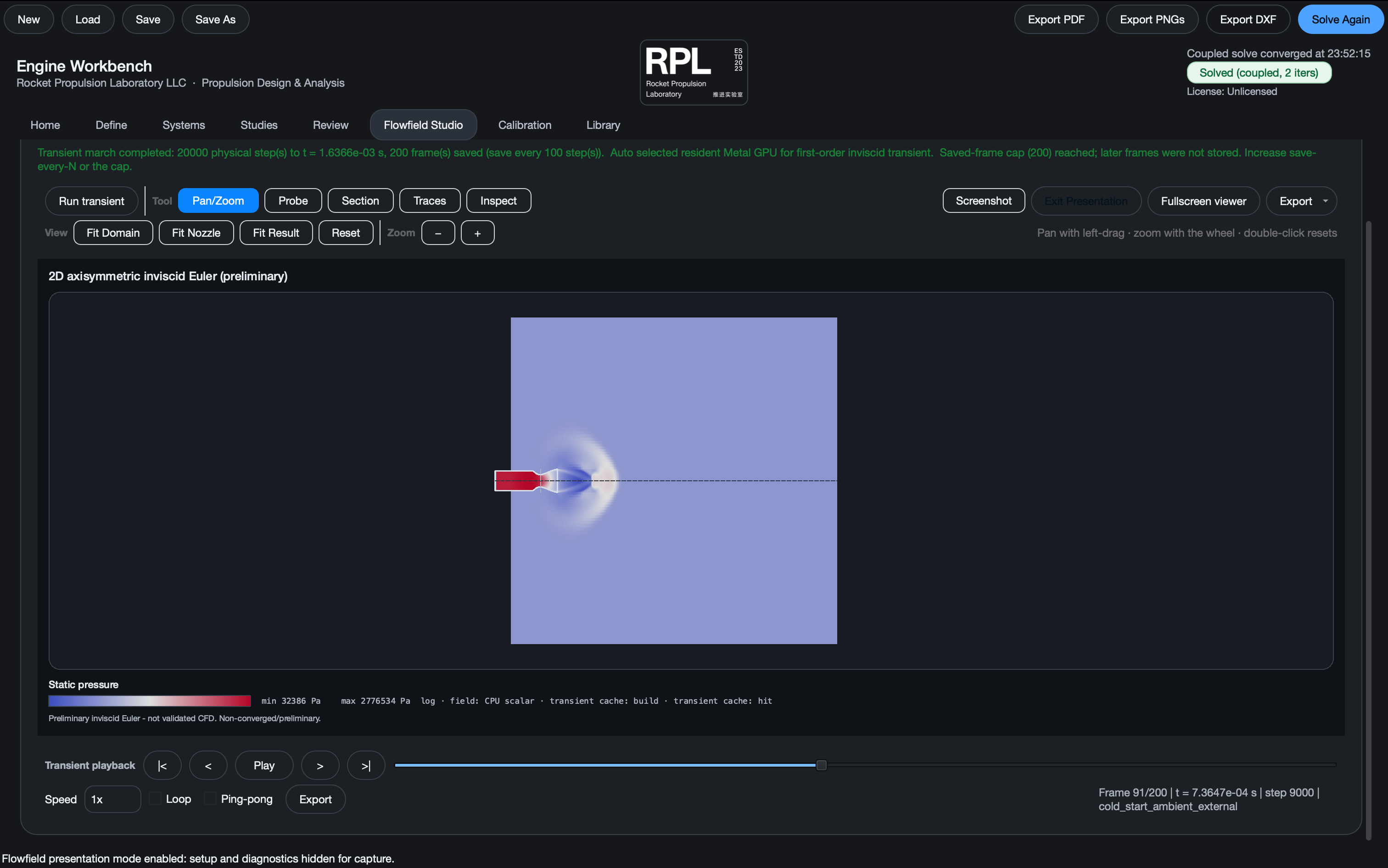The image size is (1388, 868).
Task: Click Fit Result view button
Action: (x=276, y=233)
